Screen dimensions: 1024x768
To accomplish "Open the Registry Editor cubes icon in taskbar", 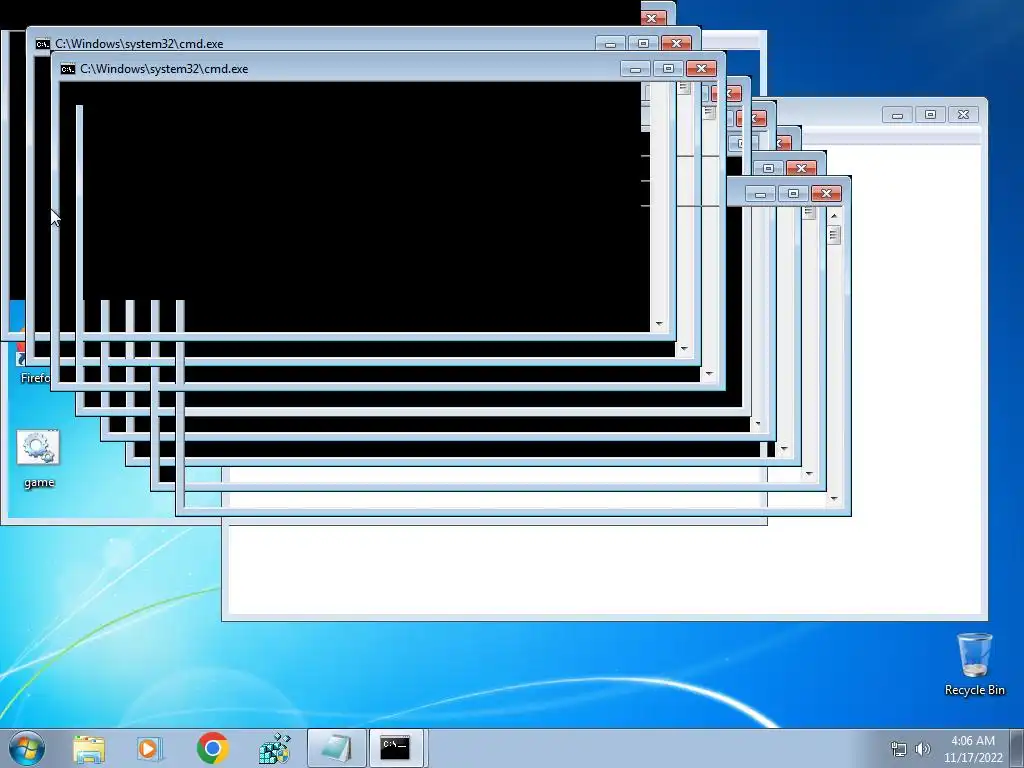I will click(x=274, y=748).
